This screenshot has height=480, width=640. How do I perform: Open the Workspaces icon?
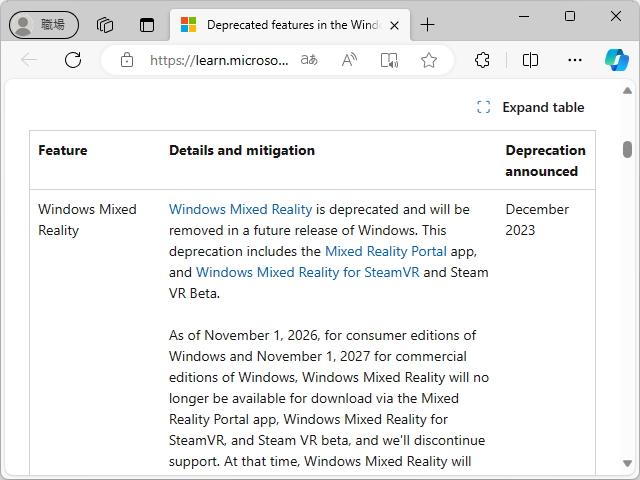pyautogui.click(x=105, y=25)
